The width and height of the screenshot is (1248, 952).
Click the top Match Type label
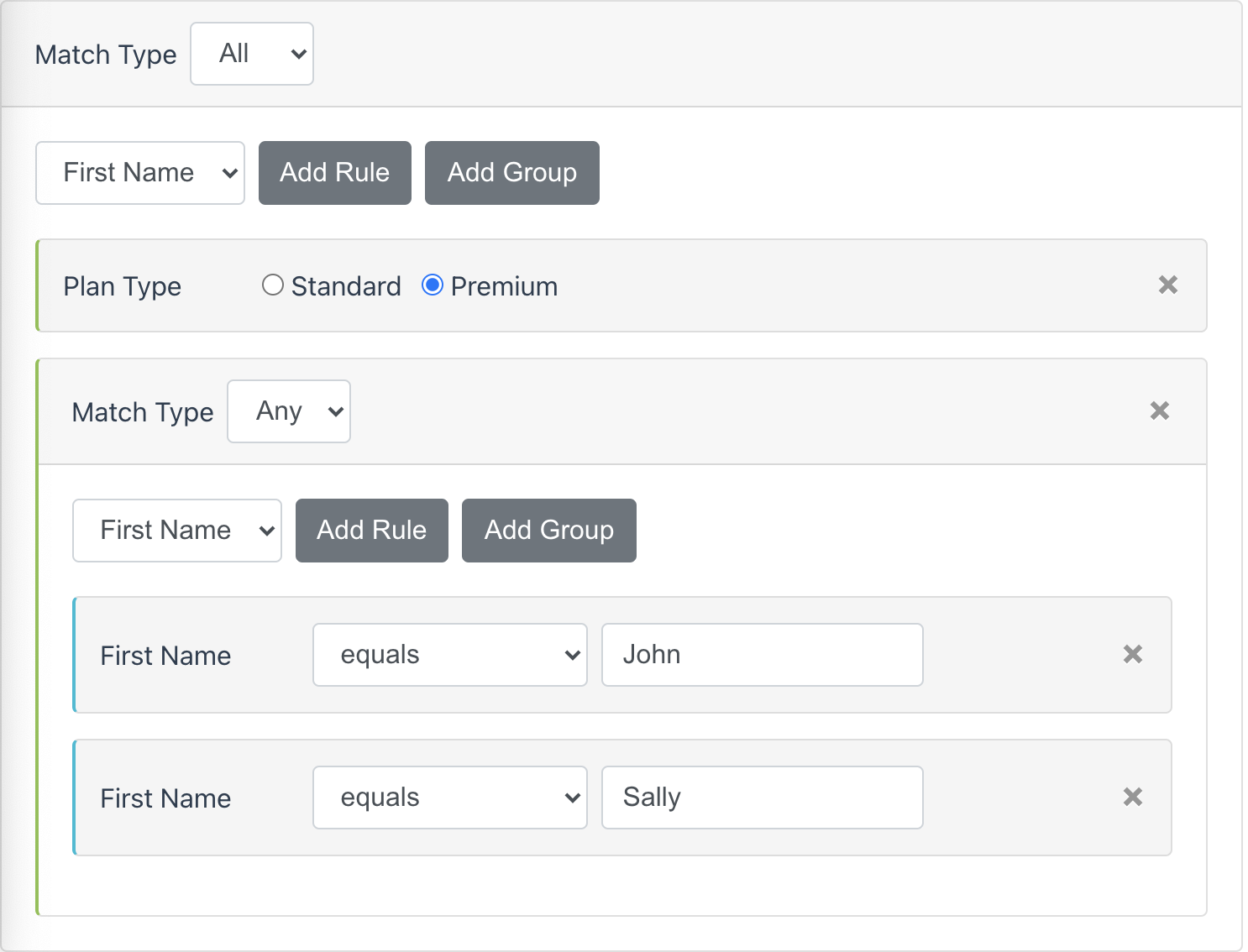[x=106, y=55]
